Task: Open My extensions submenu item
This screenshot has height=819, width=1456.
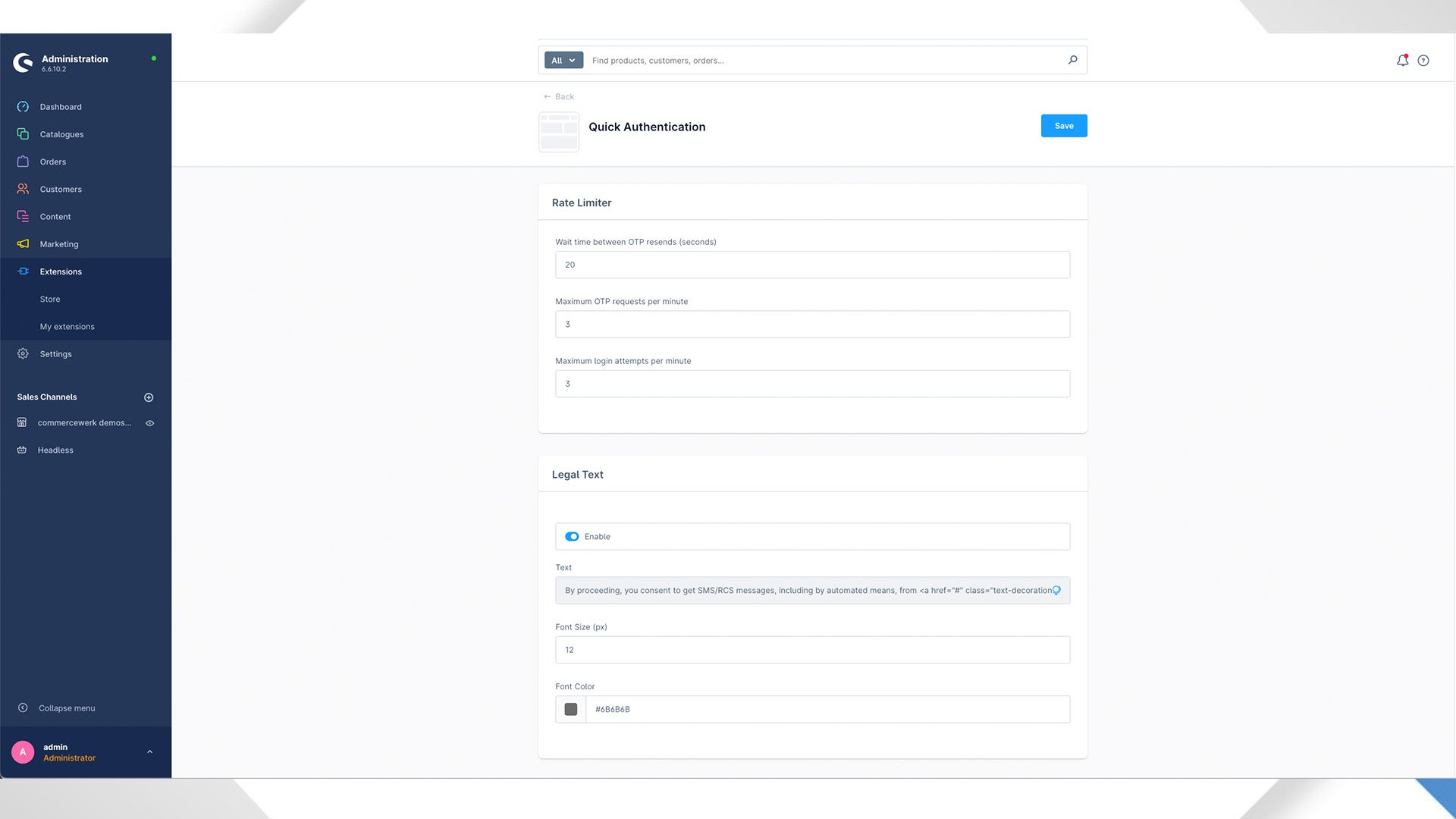Action: pos(67,326)
